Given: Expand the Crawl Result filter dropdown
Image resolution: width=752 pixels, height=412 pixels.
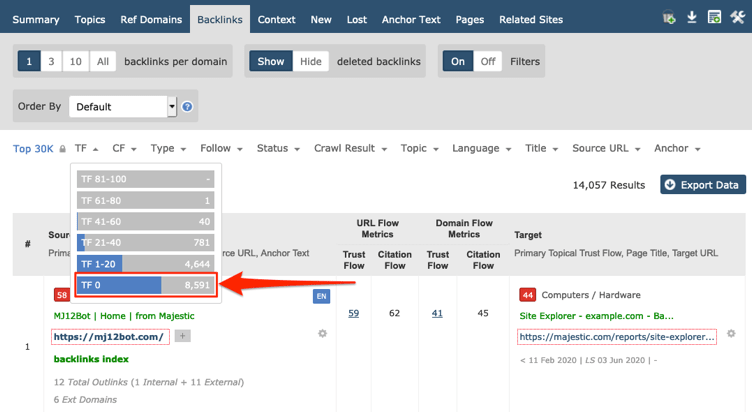Looking at the screenshot, I should [352, 149].
